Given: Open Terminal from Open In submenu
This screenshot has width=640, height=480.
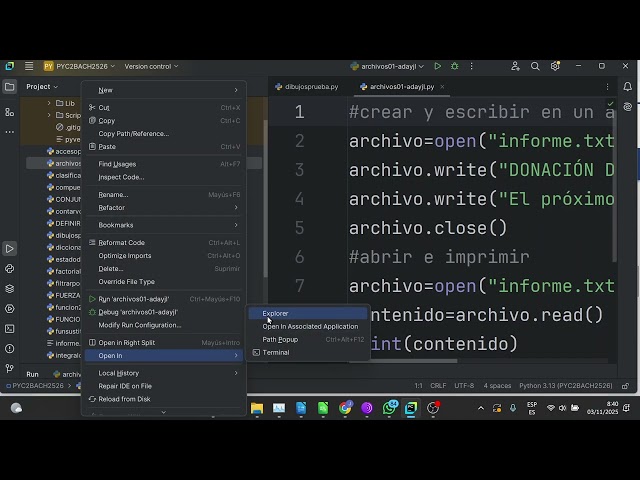Looking at the screenshot, I should [308, 353].
